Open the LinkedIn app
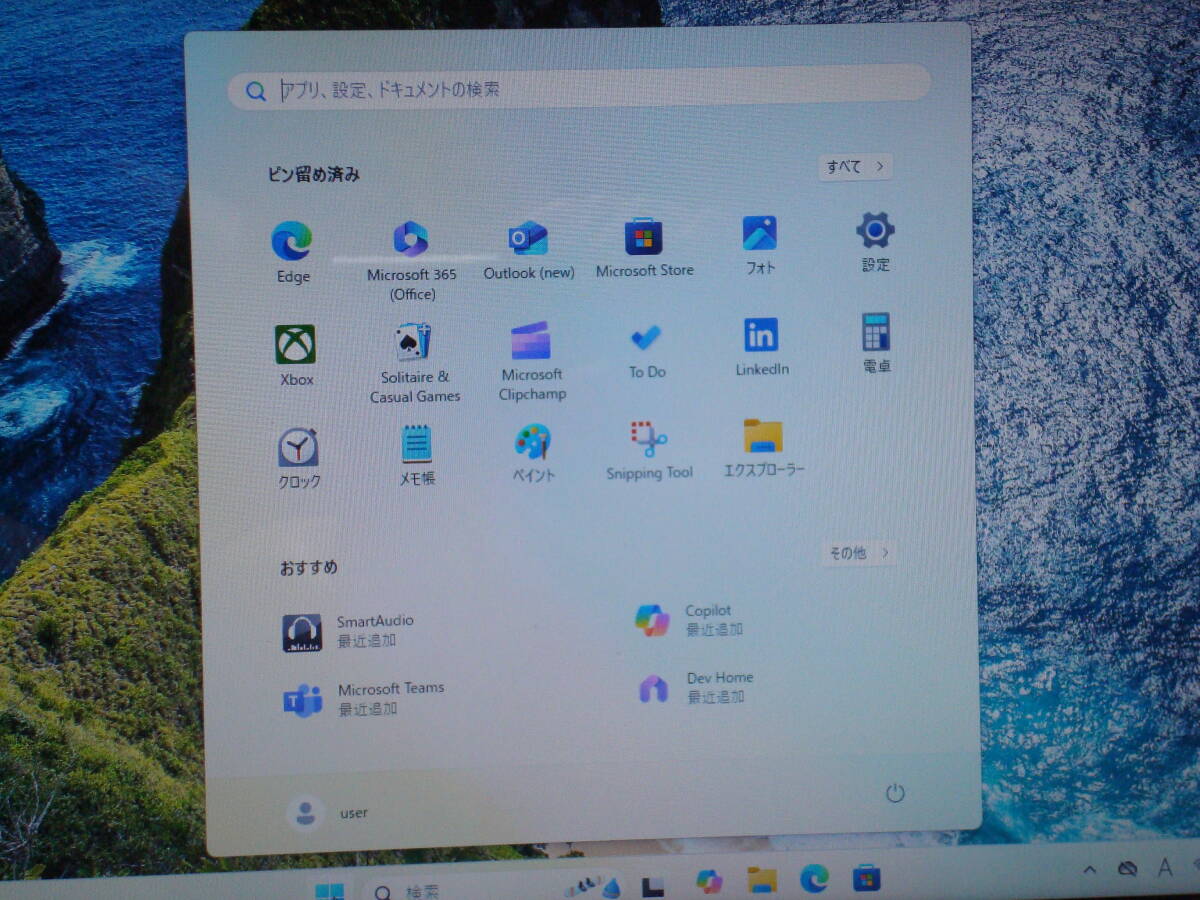The image size is (1200, 900). point(762,348)
